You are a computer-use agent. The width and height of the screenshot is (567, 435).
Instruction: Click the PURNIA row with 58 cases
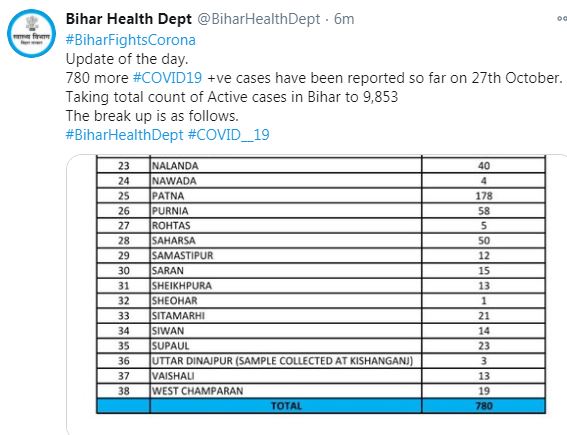(x=321, y=211)
